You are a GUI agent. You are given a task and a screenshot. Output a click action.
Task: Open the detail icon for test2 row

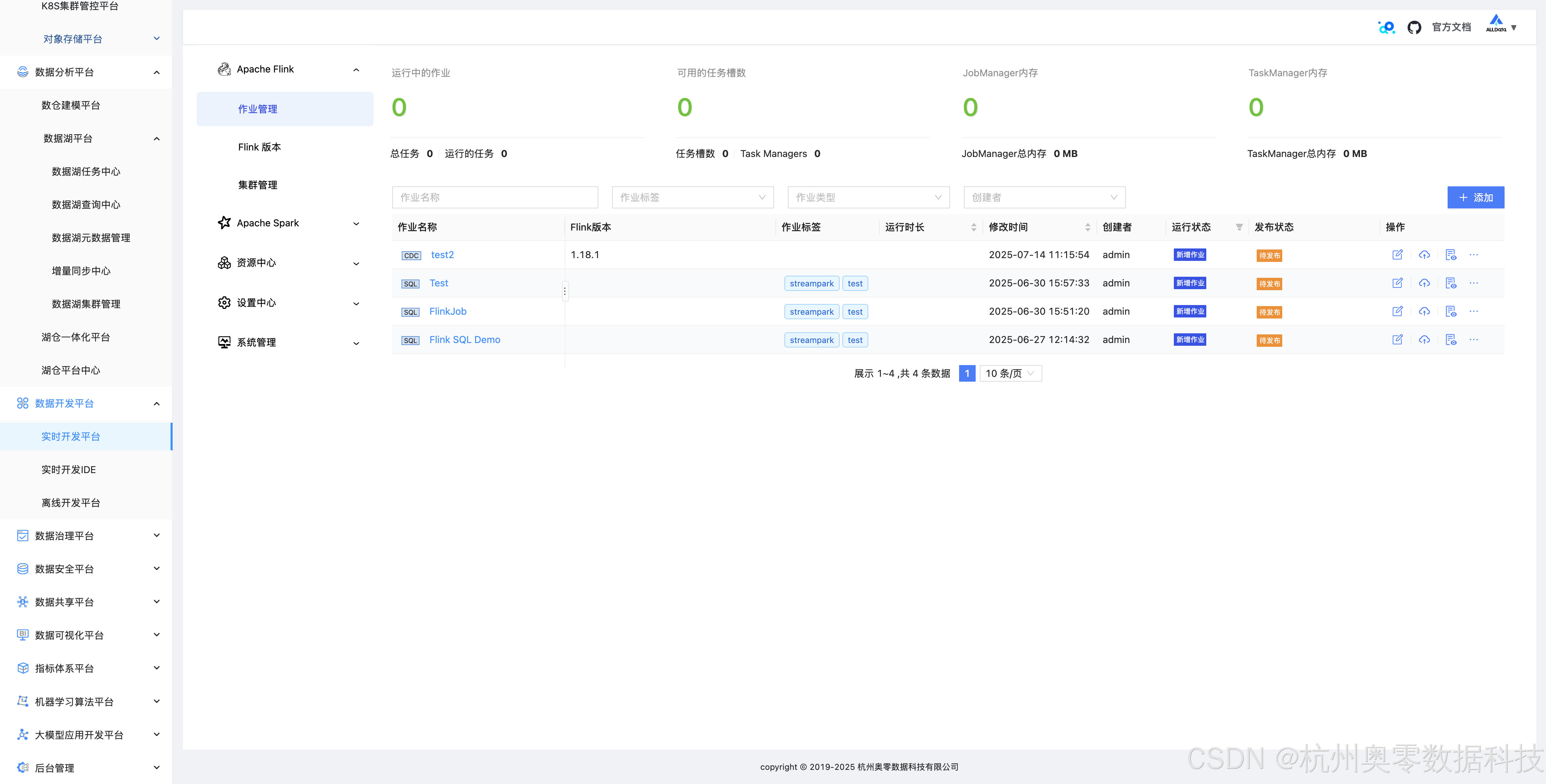(x=1451, y=255)
